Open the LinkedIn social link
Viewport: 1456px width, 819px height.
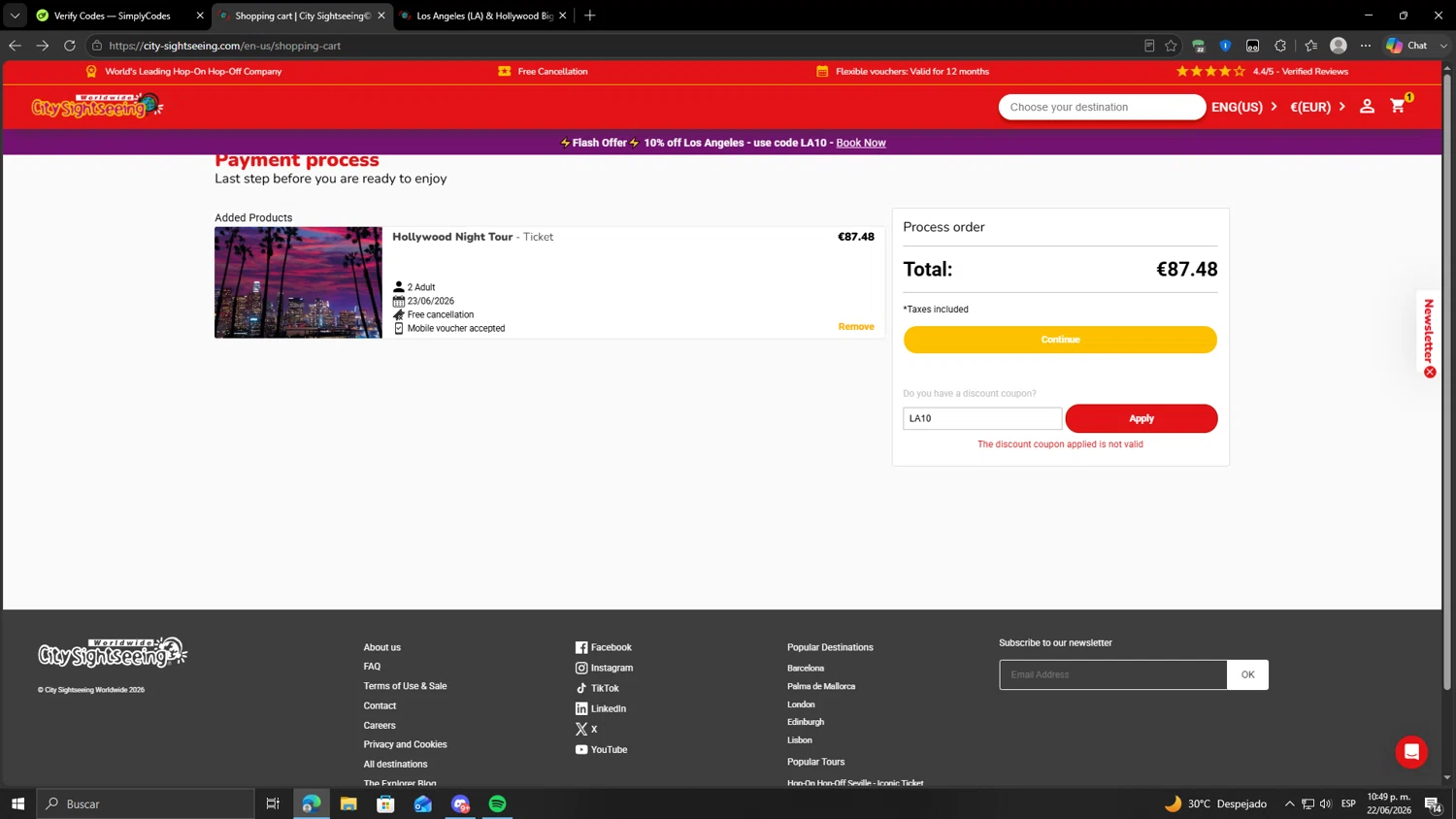[600, 708]
